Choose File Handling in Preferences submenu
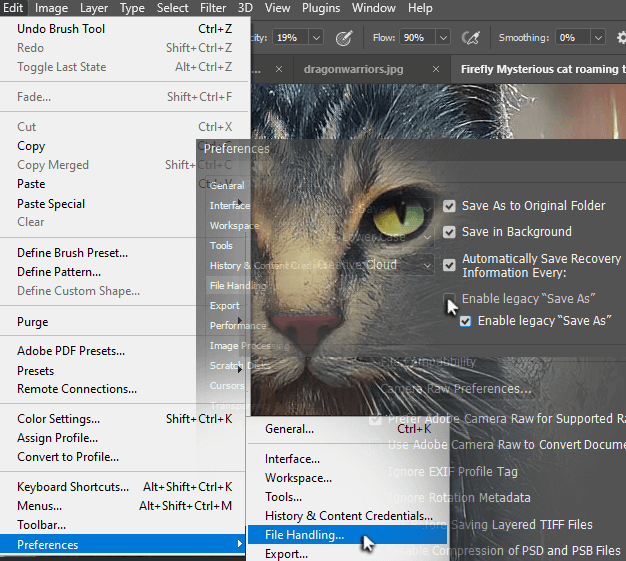Screen dimensions: 626x561 tap(347, 535)
